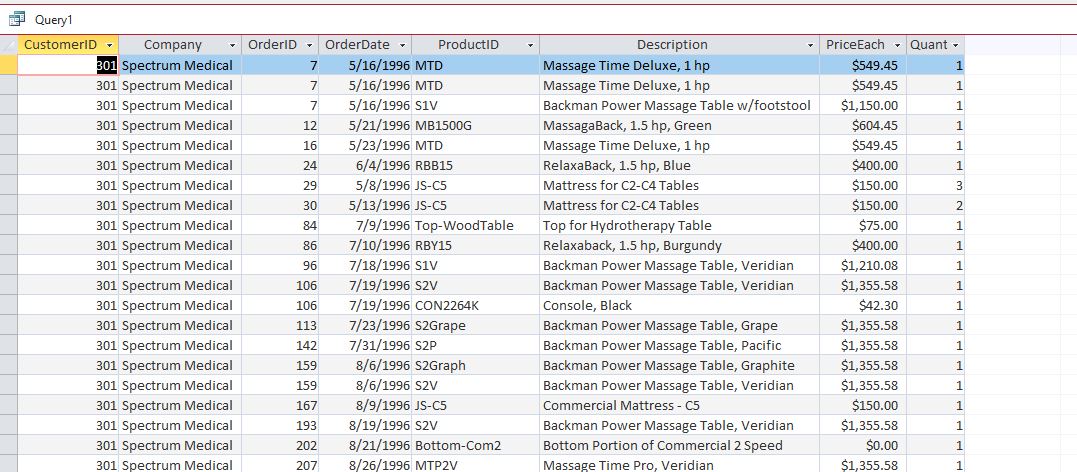Open the Company column filter dropdown
The width and height of the screenshot is (1077, 472).
[232, 45]
